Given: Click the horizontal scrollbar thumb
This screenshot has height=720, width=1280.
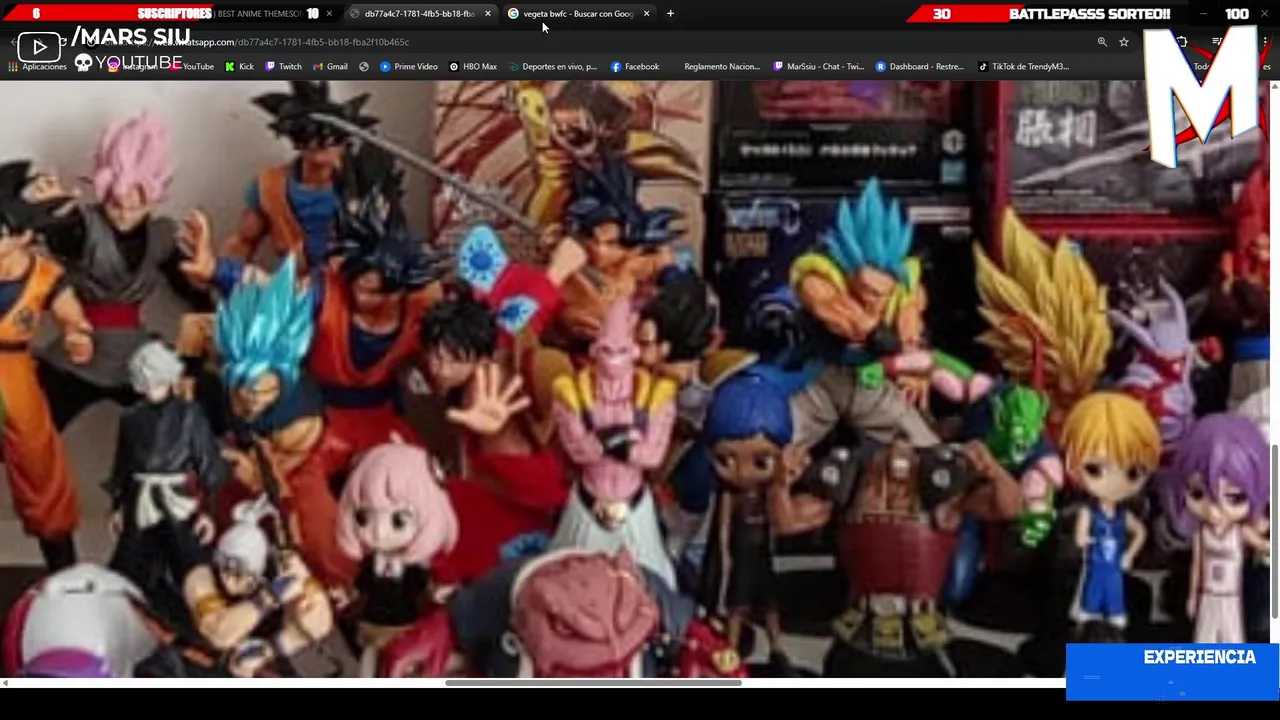Looking at the screenshot, I should 593,683.
